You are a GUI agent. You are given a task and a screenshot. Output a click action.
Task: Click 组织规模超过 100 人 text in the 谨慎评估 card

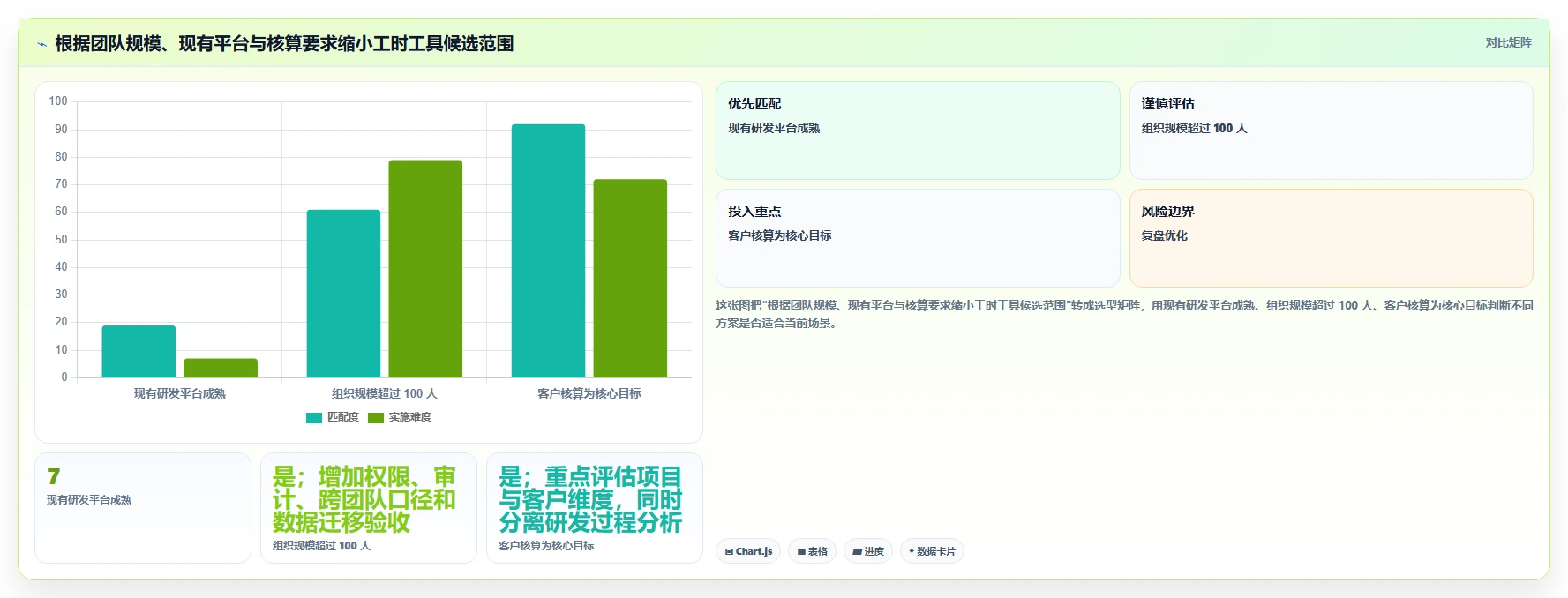(1194, 128)
